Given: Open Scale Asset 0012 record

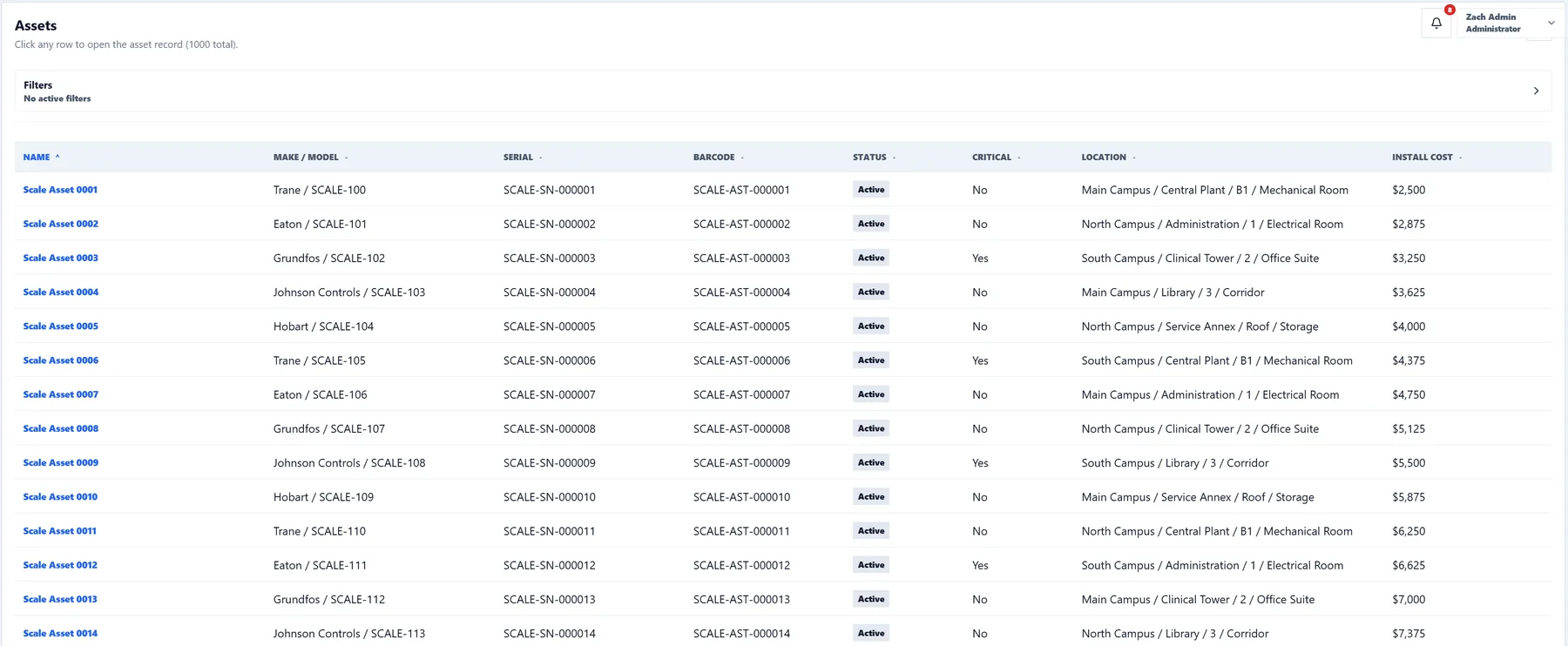Looking at the screenshot, I should point(60,565).
